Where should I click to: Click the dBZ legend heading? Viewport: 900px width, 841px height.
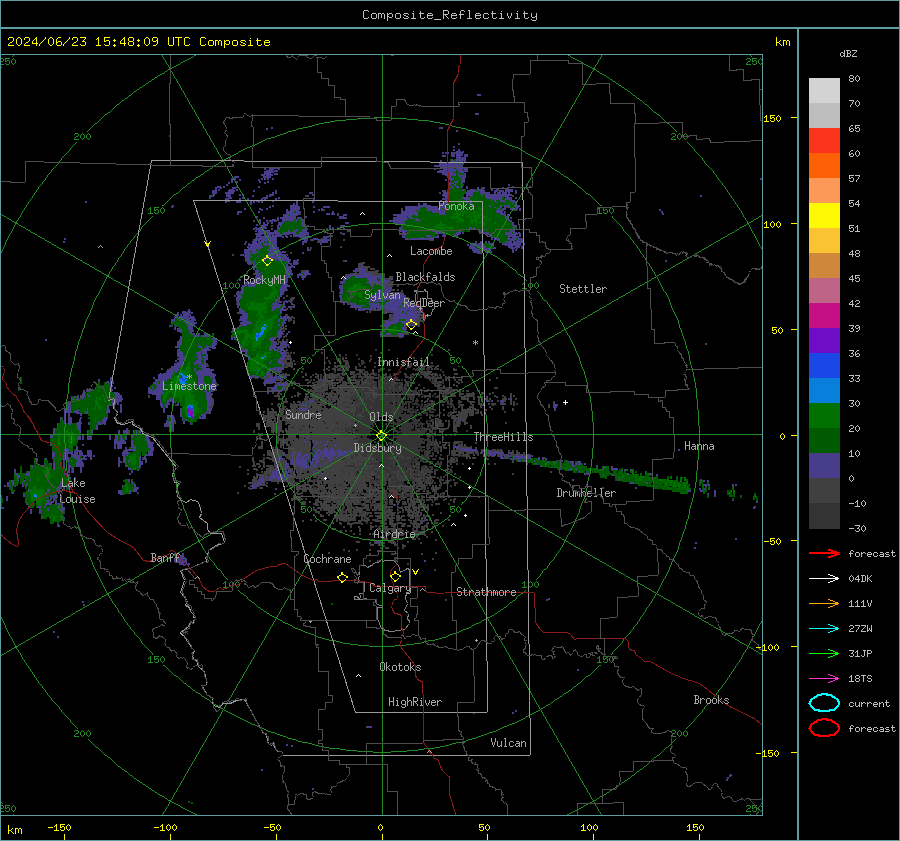coord(848,53)
